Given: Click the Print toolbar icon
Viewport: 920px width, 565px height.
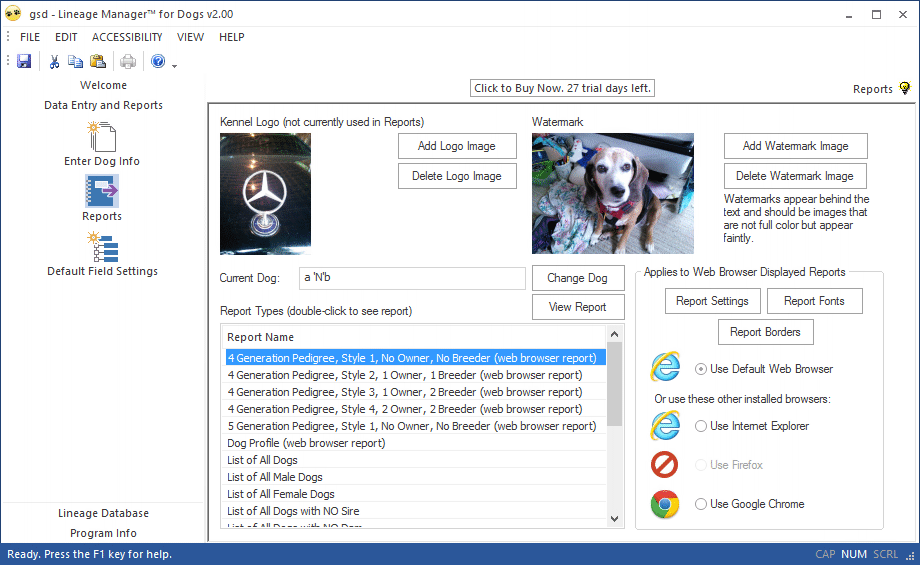Looking at the screenshot, I should click(127, 61).
